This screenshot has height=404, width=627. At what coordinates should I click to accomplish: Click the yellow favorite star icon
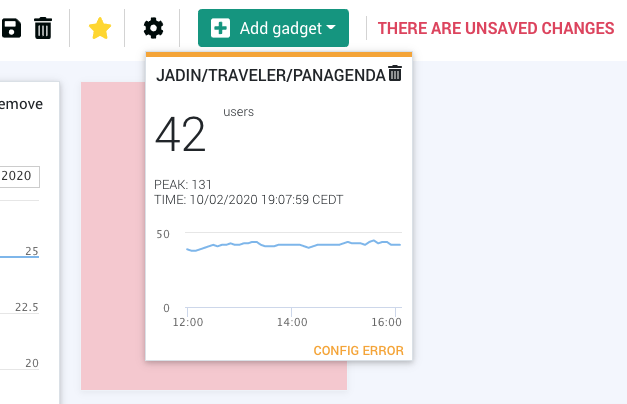99,28
